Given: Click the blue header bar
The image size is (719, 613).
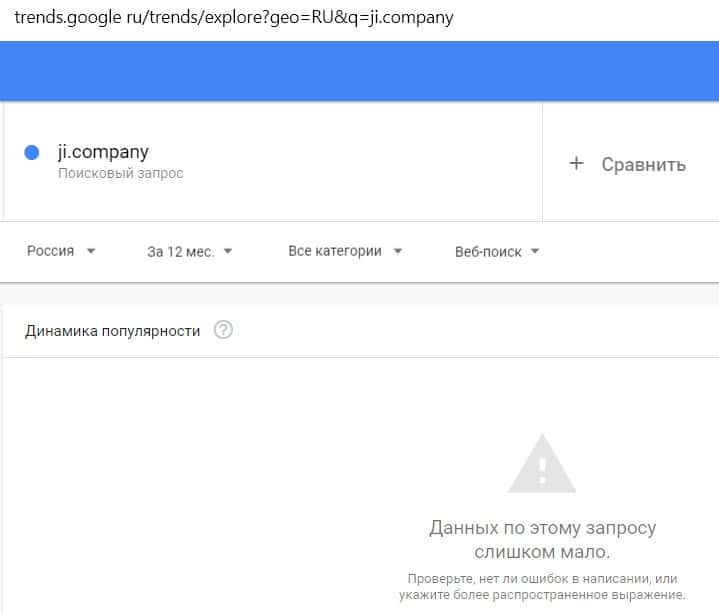Looking at the screenshot, I should (x=359, y=71).
